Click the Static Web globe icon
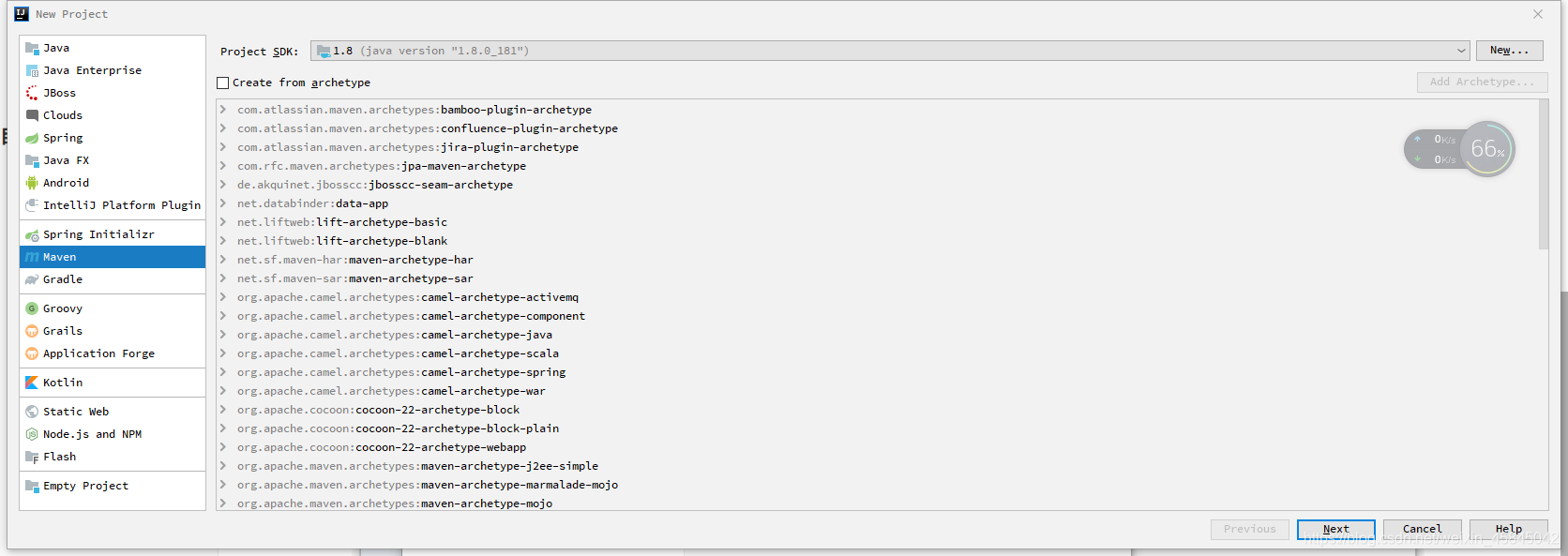The height and width of the screenshot is (556, 1568). pyautogui.click(x=32, y=412)
